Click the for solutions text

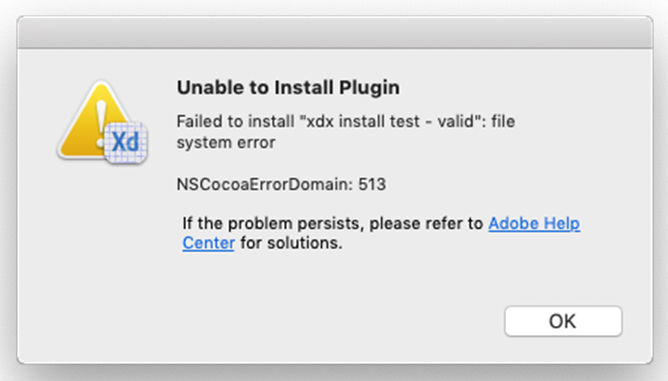click(291, 243)
